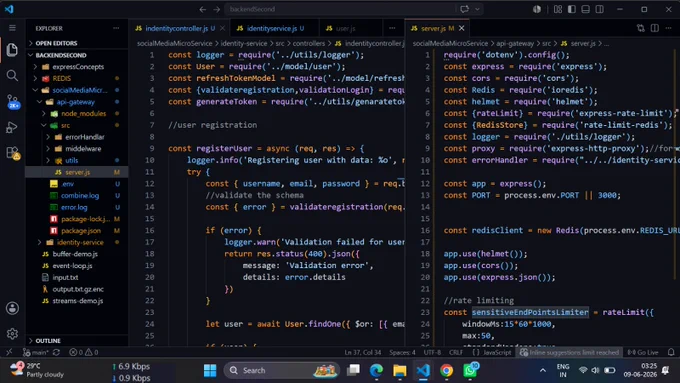Open the Customize Layout icon
This screenshot has width=680, height=383.
click(x=558, y=9)
